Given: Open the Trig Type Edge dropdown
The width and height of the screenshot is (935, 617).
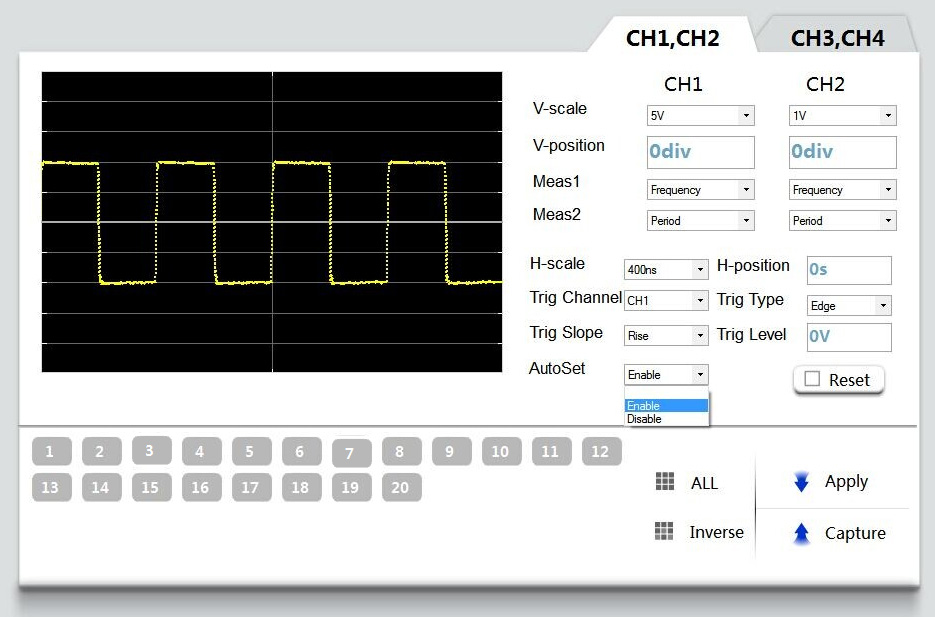Looking at the screenshot, I should pyautogui.click(x=849, y=305).
